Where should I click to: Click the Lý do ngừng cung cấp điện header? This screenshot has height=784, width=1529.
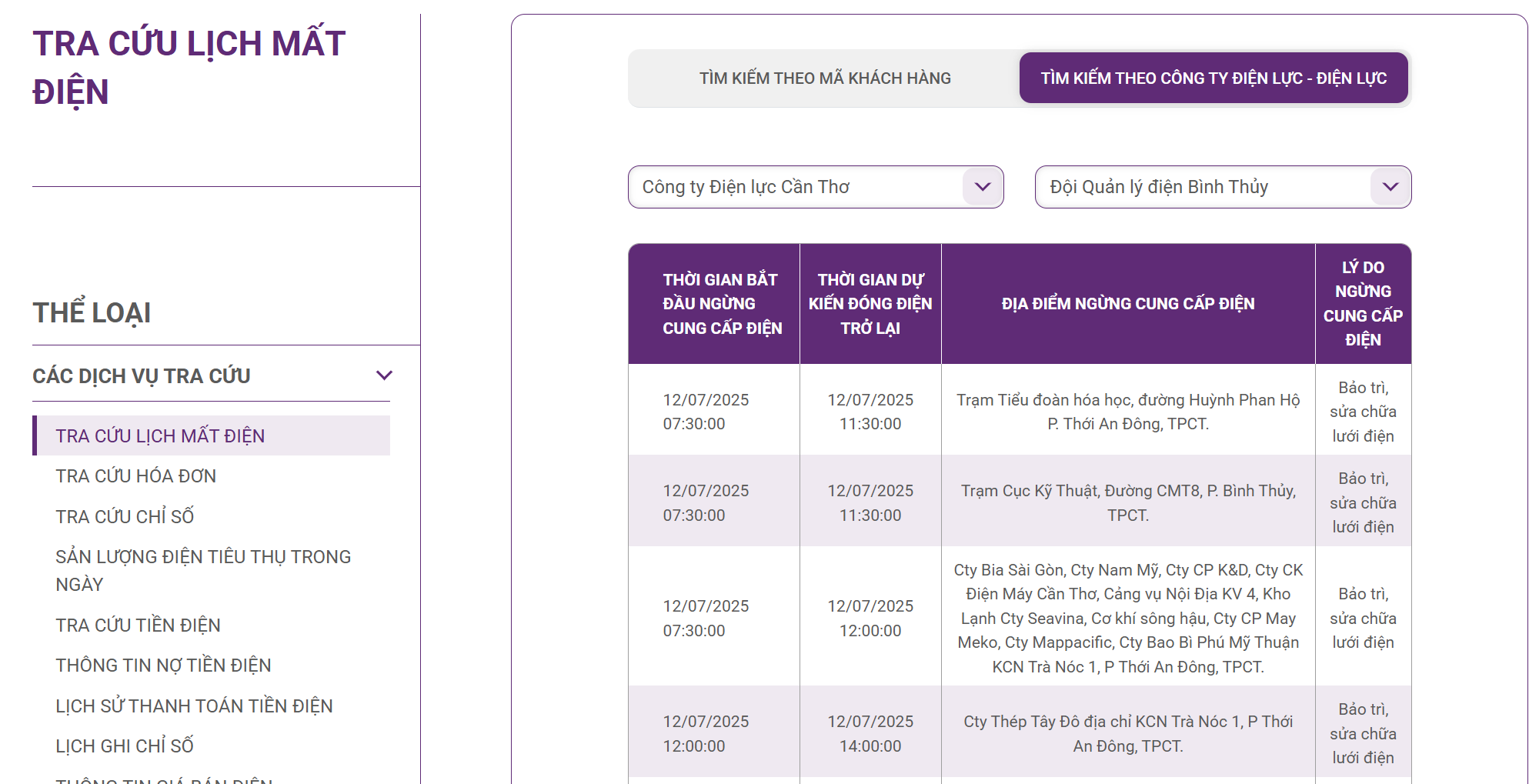[x=1362, y=304]
